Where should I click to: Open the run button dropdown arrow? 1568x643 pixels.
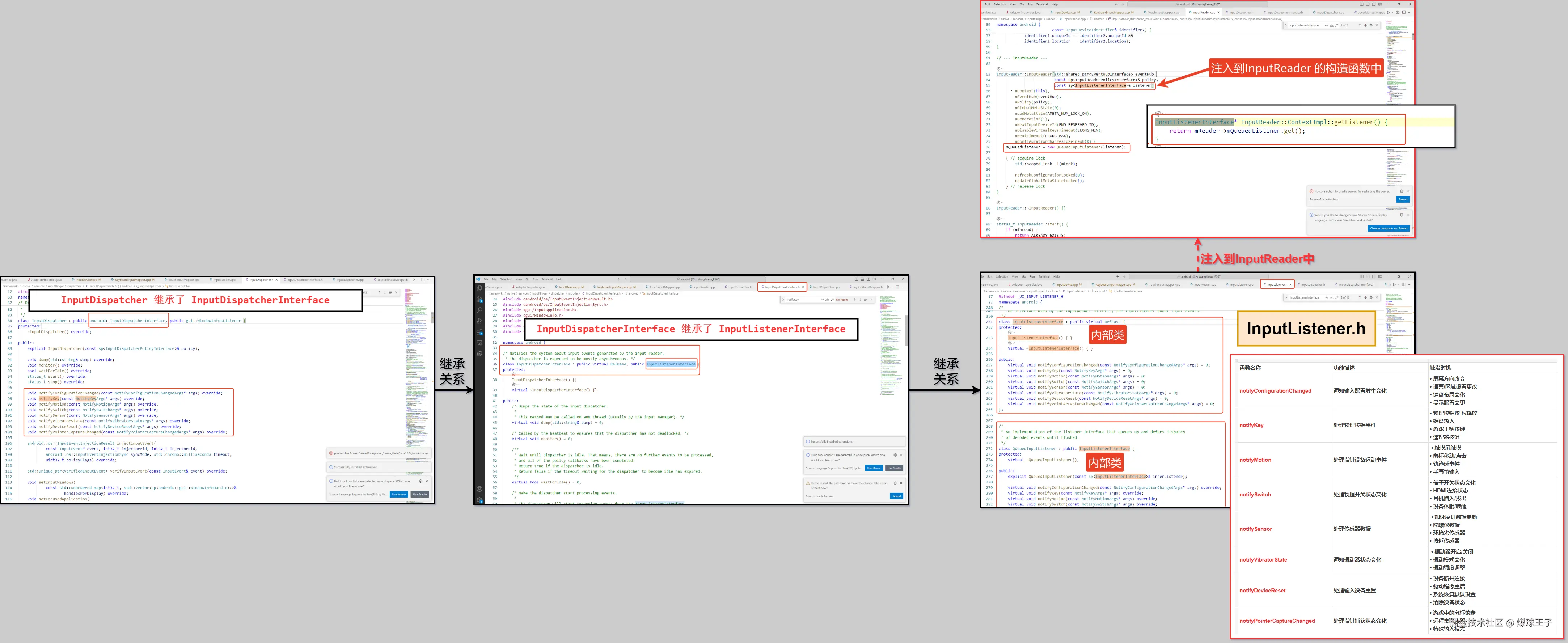(892, 287)
